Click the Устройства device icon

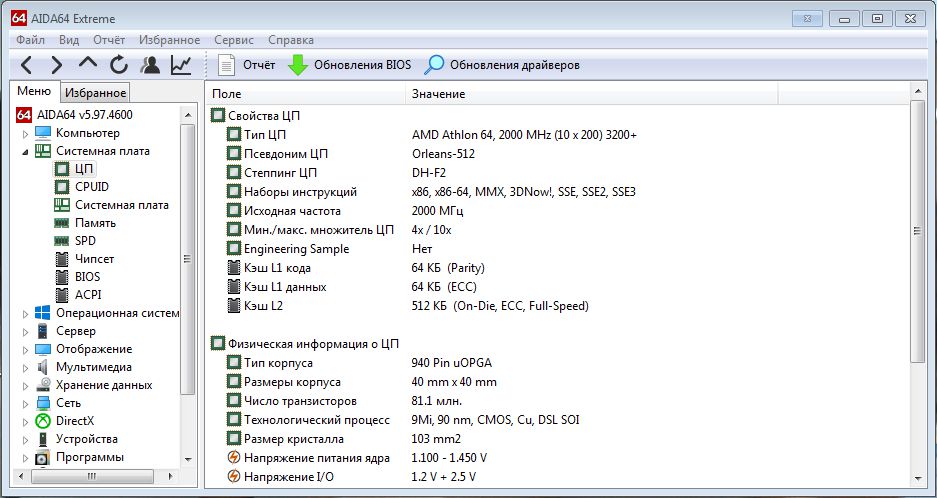coord(43,439)
